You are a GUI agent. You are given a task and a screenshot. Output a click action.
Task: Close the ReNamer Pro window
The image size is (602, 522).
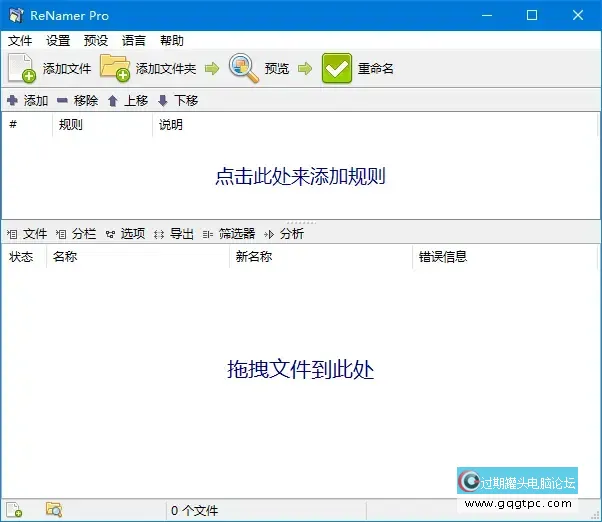click(578, 15)
